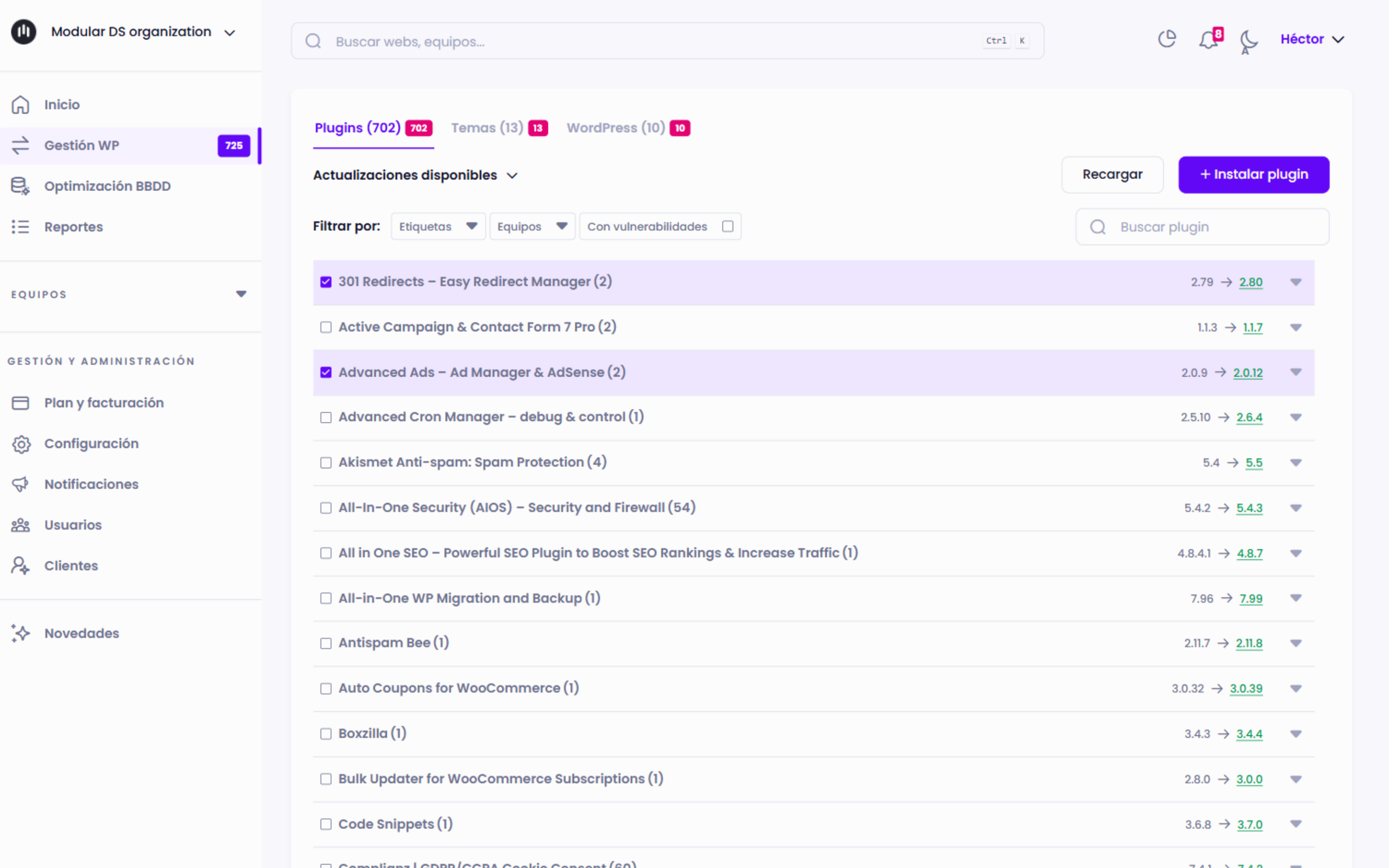The width and height of the screenshot is (1389, 868).
Task: Uncheck 301 Redirects plugin checkbox
Action: [x=326, y=282]
